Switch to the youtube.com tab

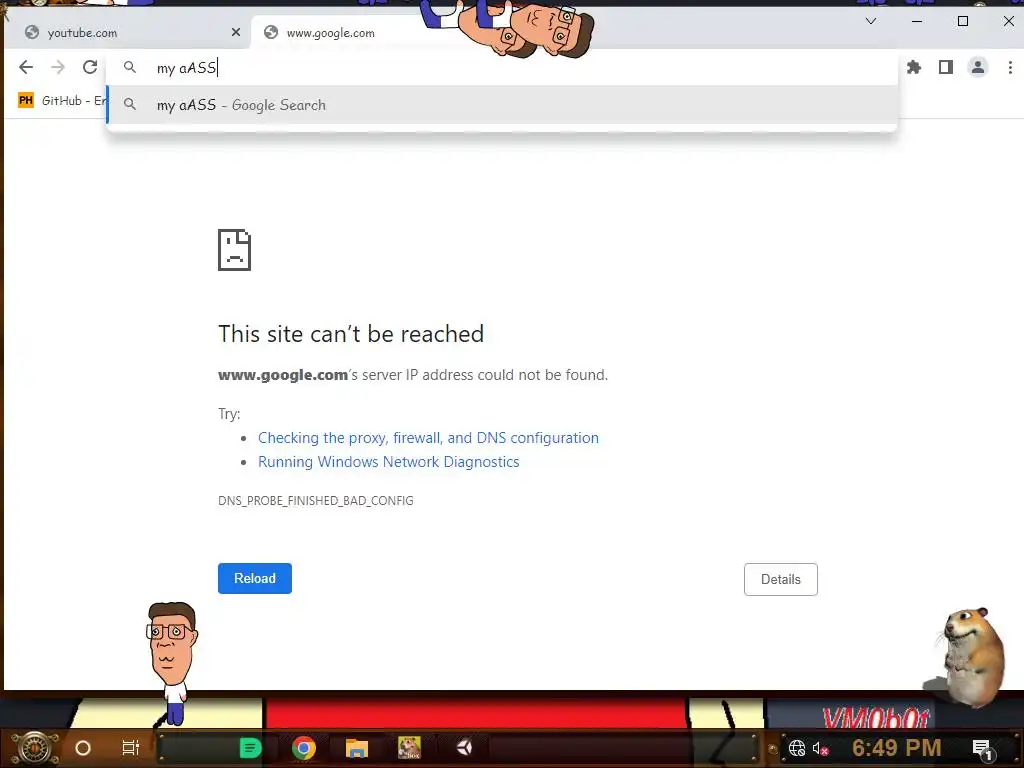tap(127, 33)
